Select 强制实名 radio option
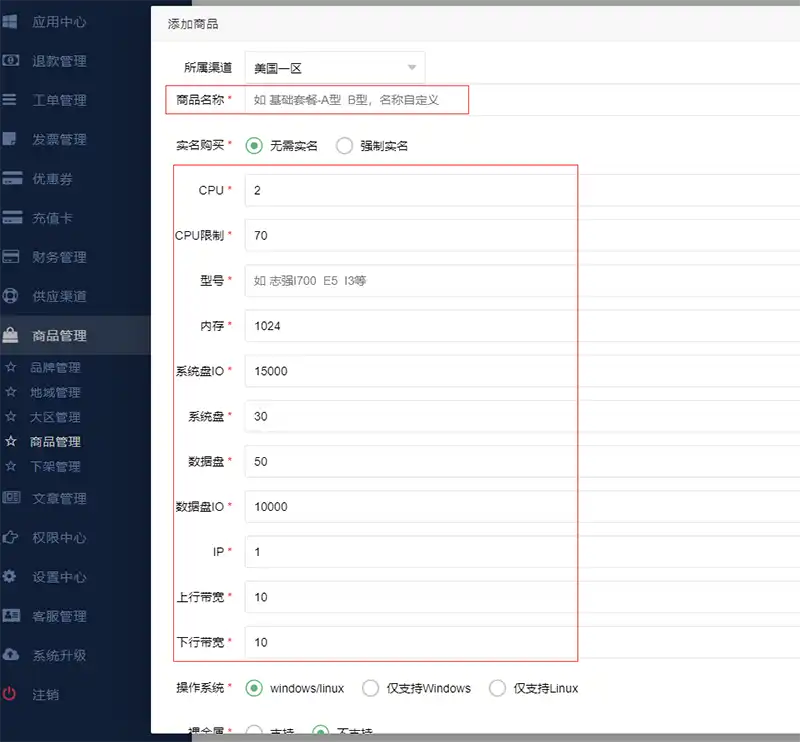 [344, 146]
